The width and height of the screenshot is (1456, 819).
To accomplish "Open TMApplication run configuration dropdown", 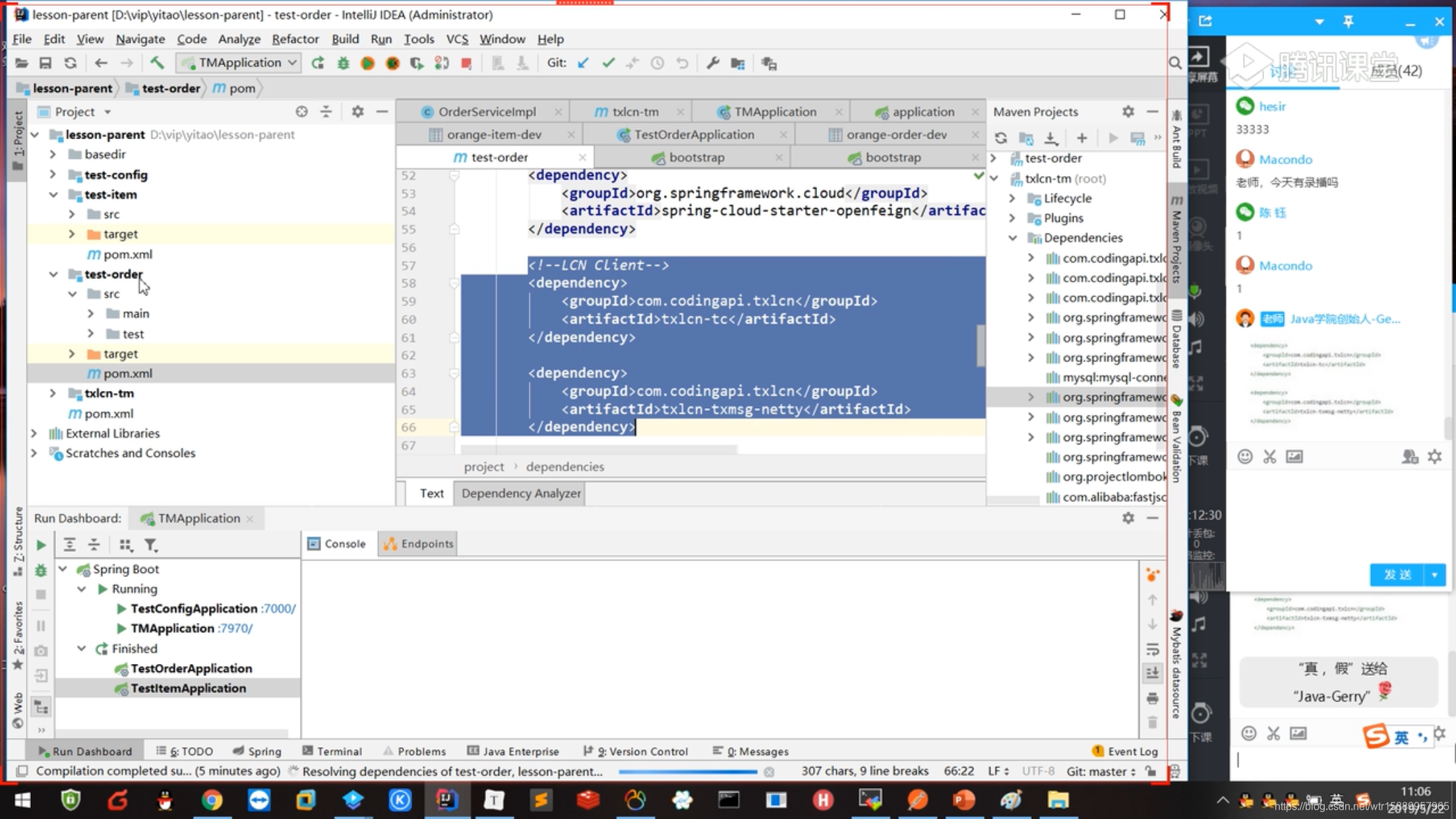I will click(x=239, y=63).
